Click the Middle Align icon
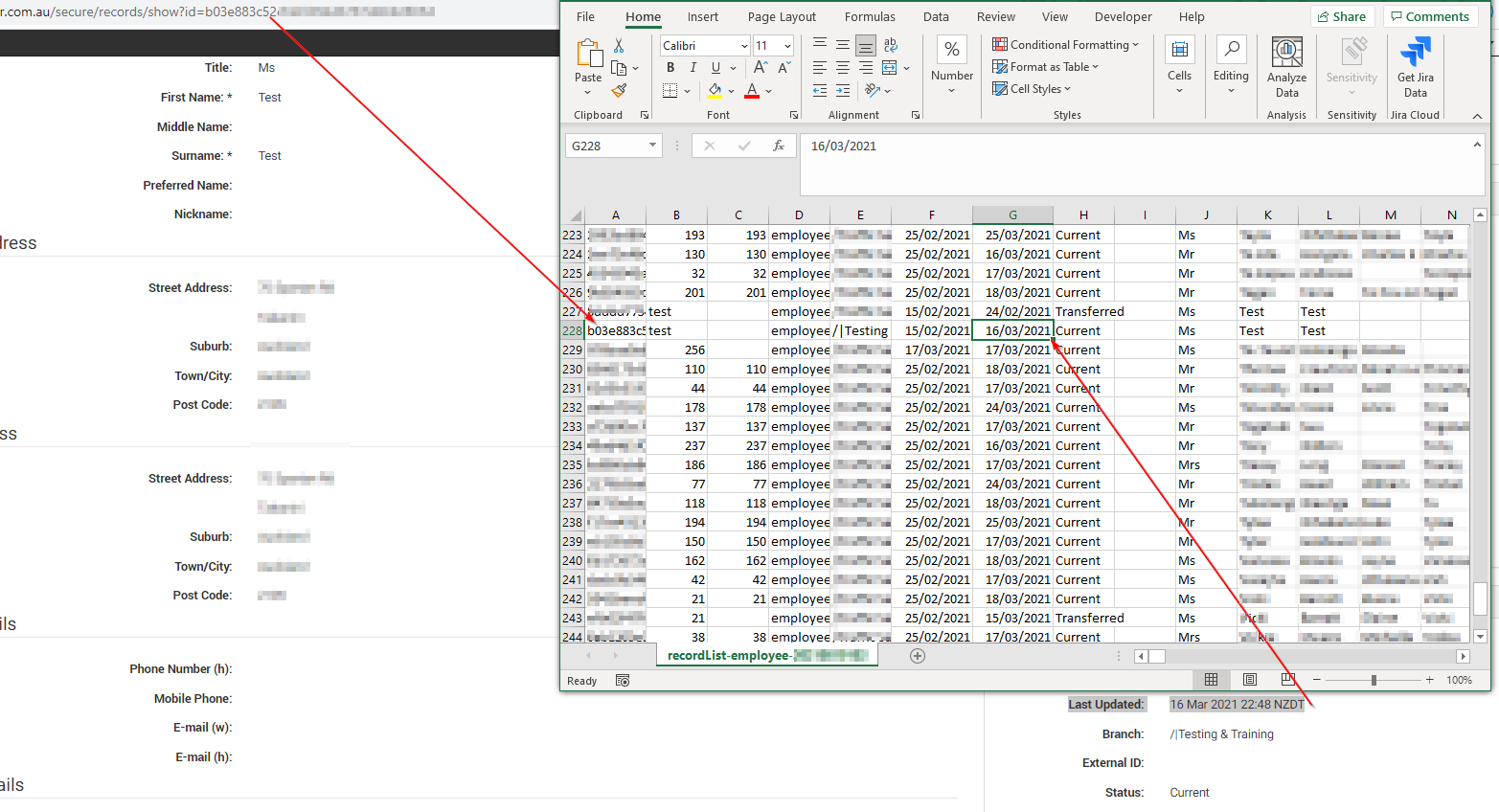 pyautogui.click(x=843, y=45)
